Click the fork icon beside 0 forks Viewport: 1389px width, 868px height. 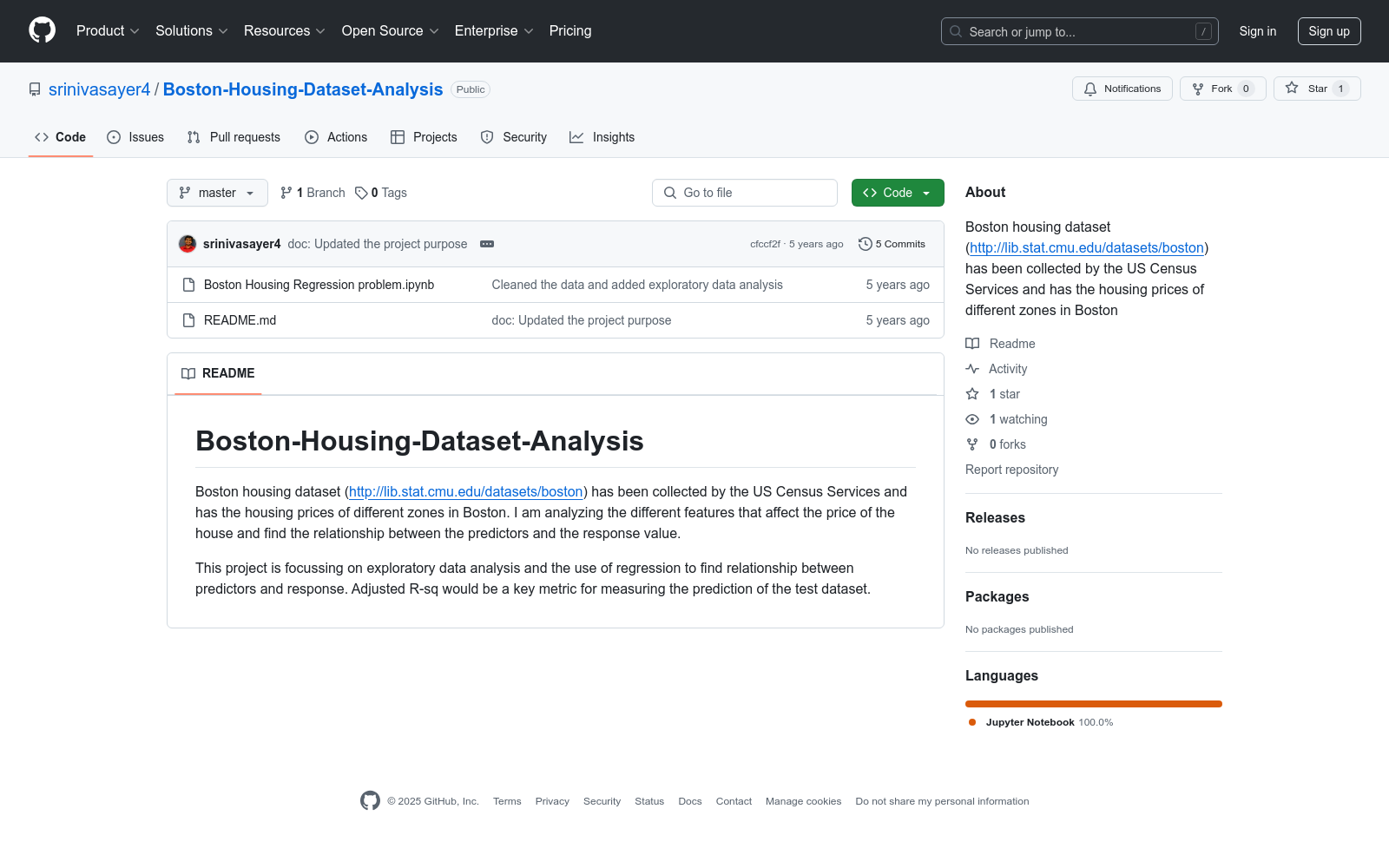point(972,444)
